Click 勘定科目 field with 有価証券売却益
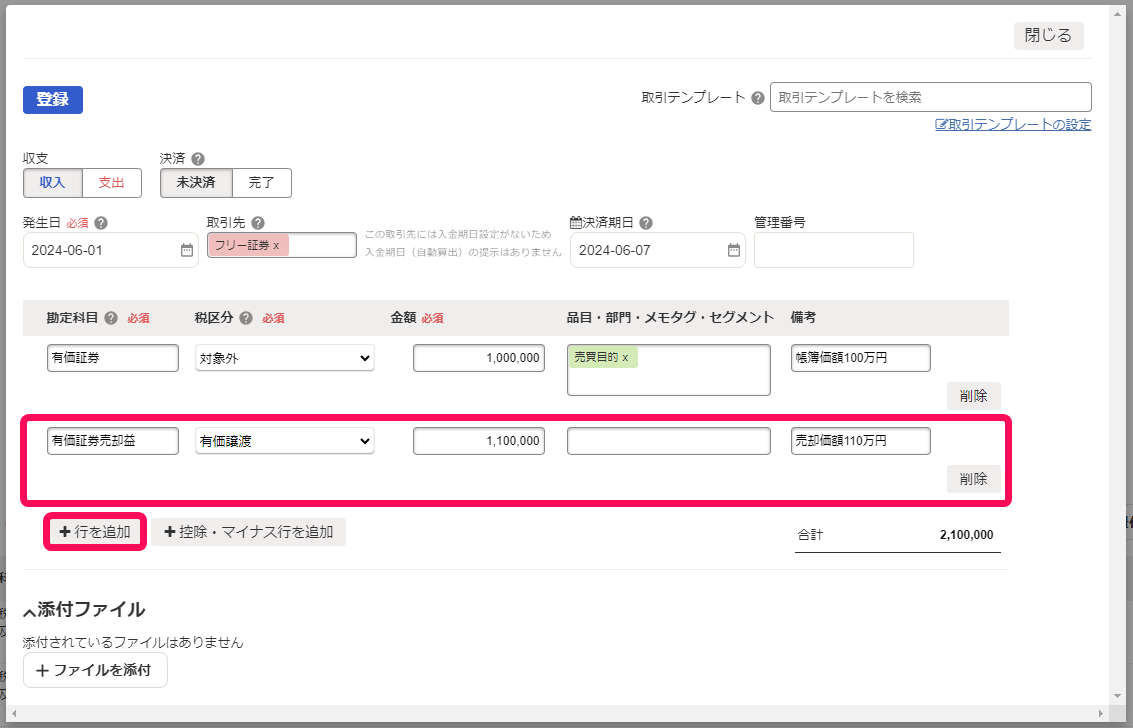 point(113,441)
